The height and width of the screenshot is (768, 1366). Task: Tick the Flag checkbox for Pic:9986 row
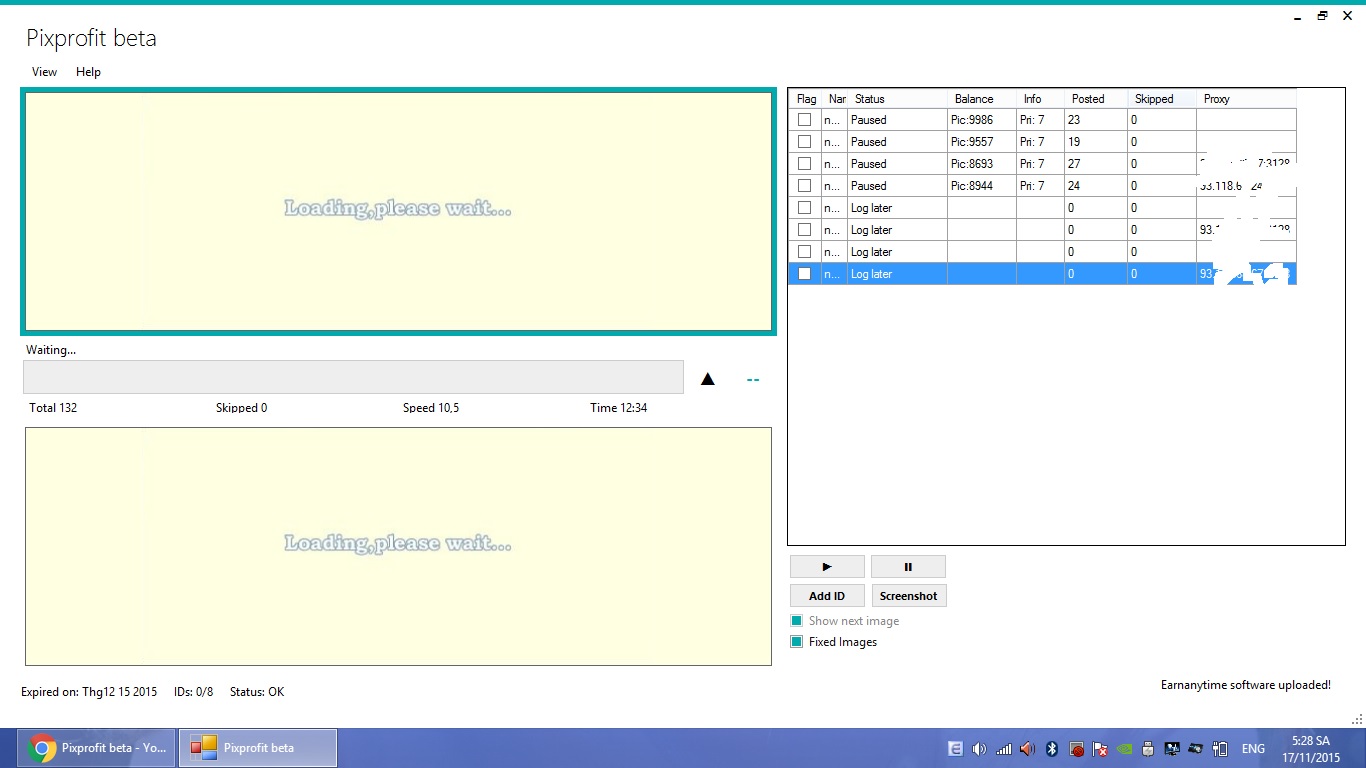804,119
